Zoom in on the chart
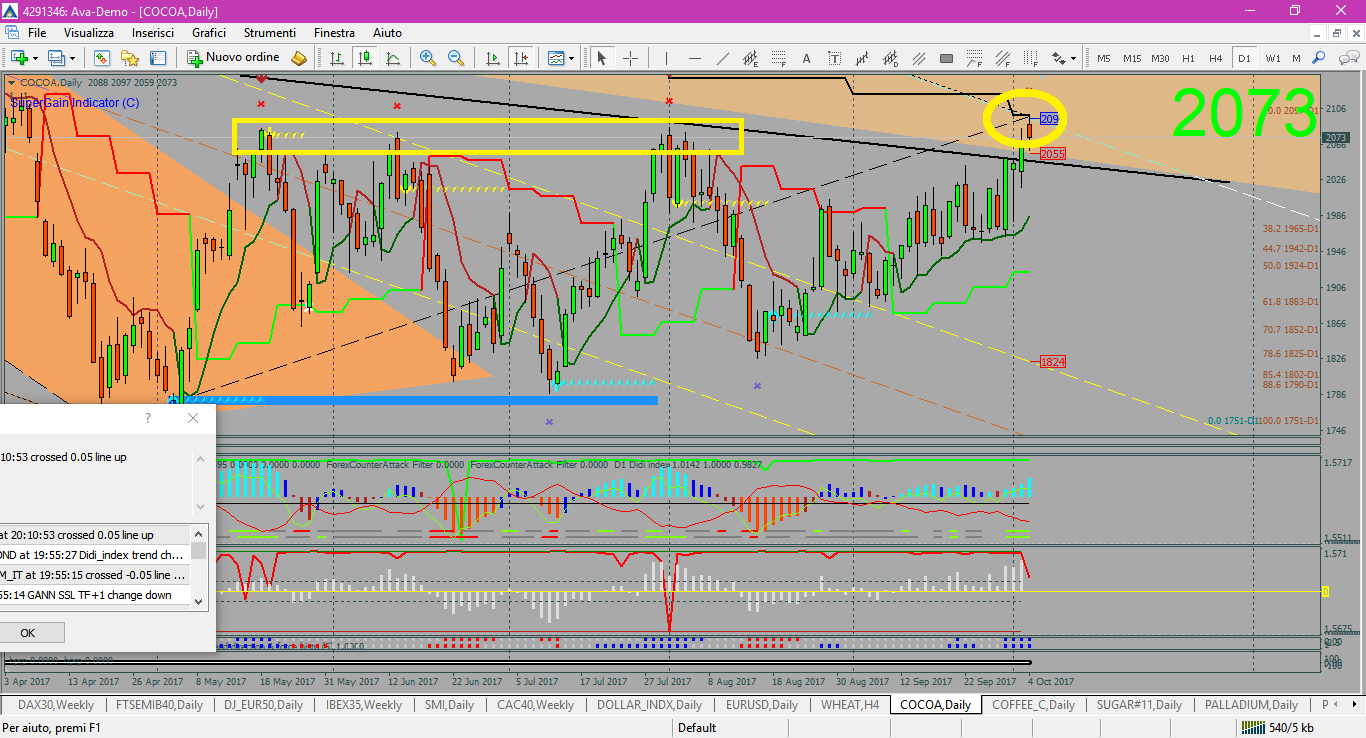Viewport: 1366px width, 738px height. point(428,58)
